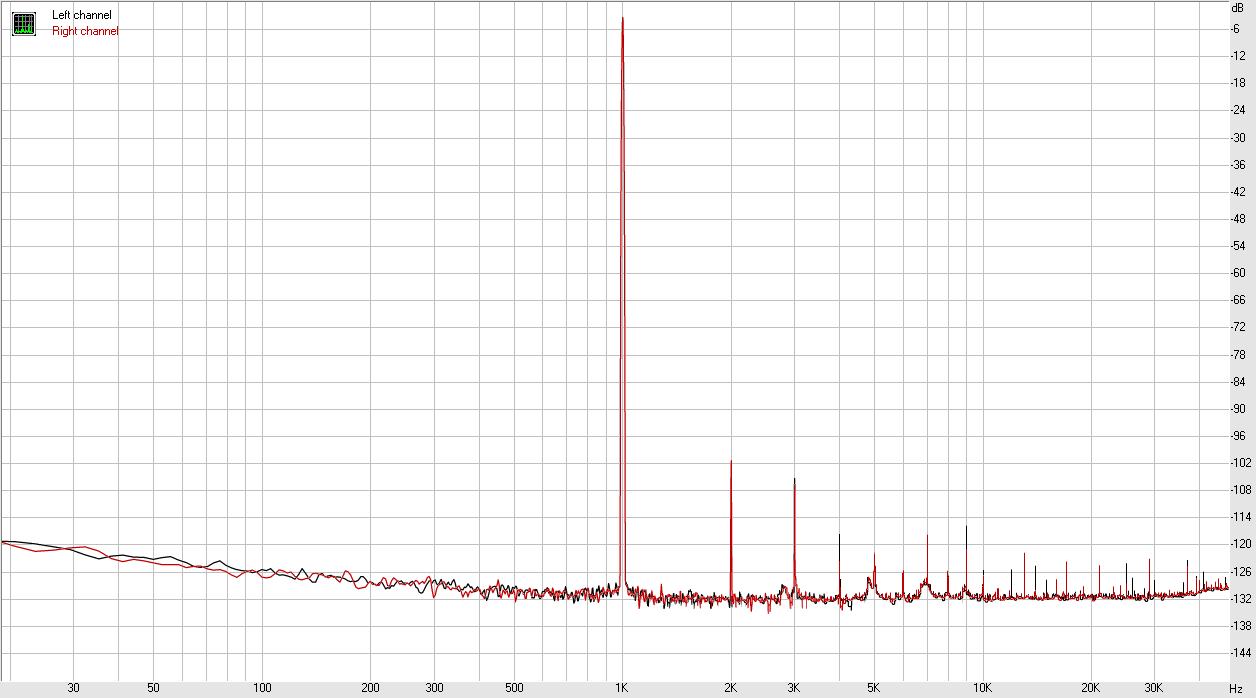
Task: Click the 100 Hz frequency axis label
Action: click(262, 688)
